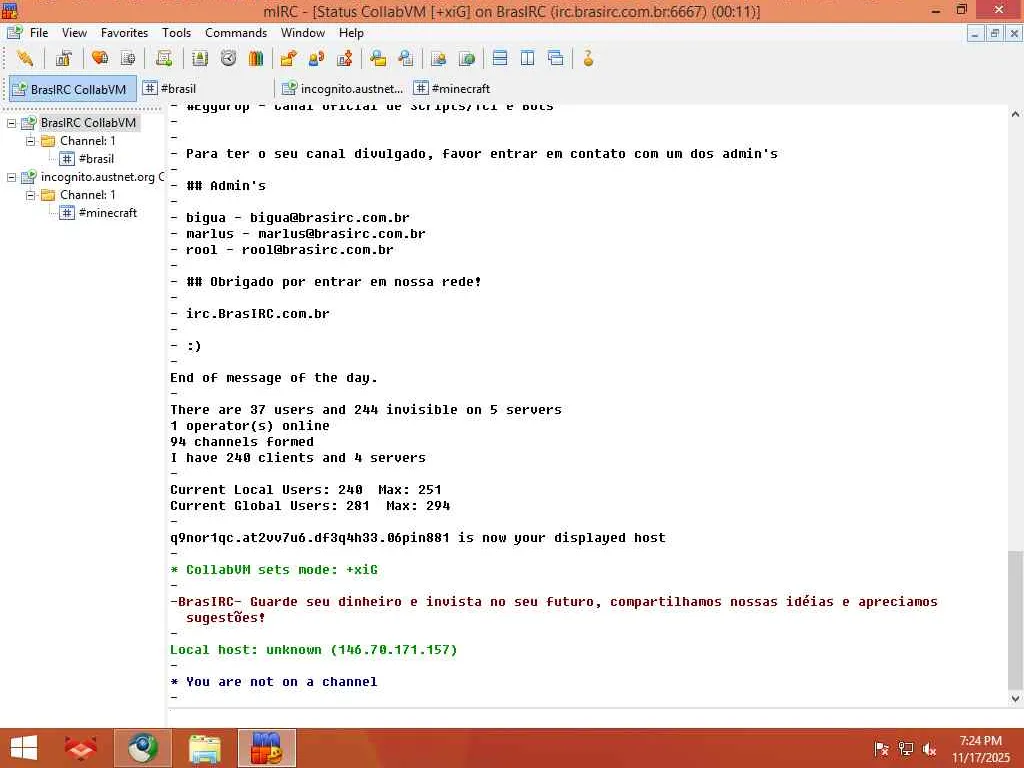Select #brasil channel in the treebar
The height and width of the screenshot is (768, 1024).
96,159
